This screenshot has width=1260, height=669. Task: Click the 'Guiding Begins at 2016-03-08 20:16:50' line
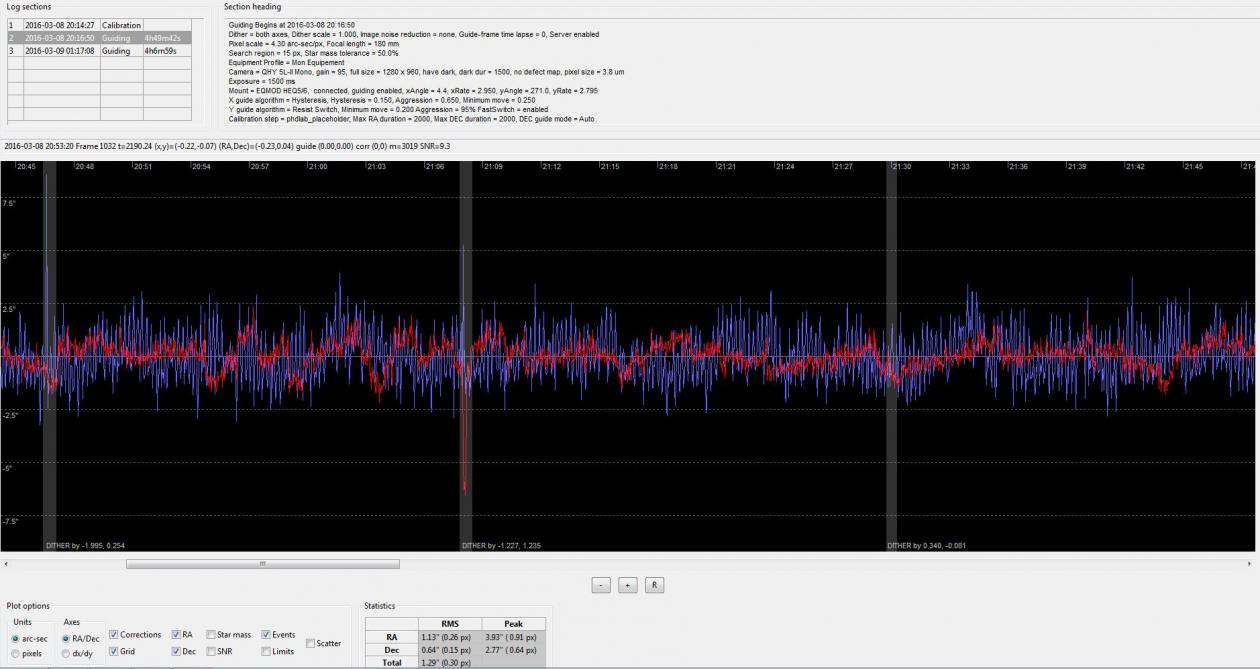click(292, 24)
